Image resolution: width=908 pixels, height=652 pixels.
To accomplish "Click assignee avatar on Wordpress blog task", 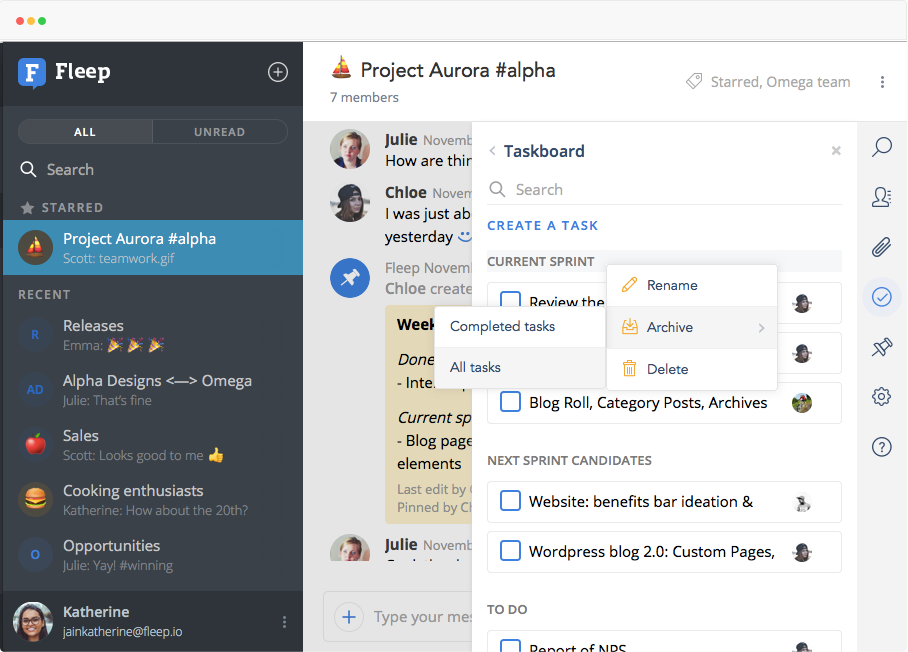I will pyautogui.click(x=802, y=552).
